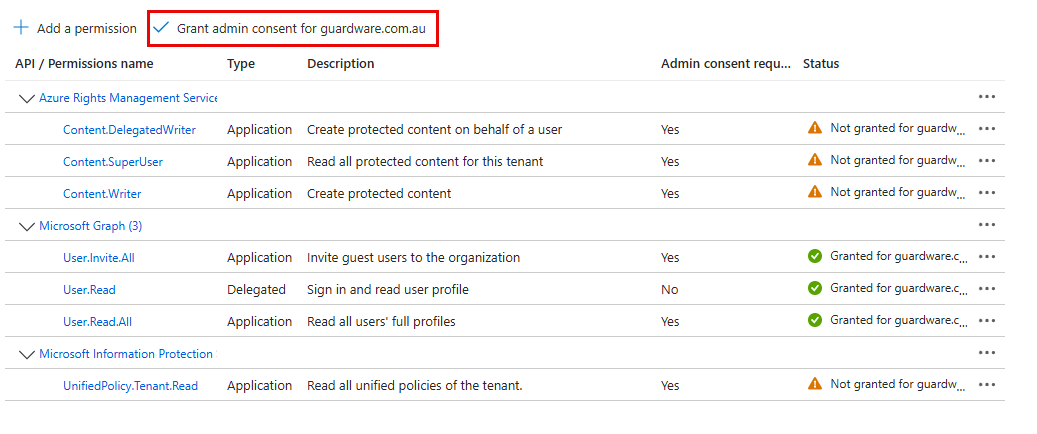Click the Status column header
This screenshot has width=1037, height=434.
[821, 64]
